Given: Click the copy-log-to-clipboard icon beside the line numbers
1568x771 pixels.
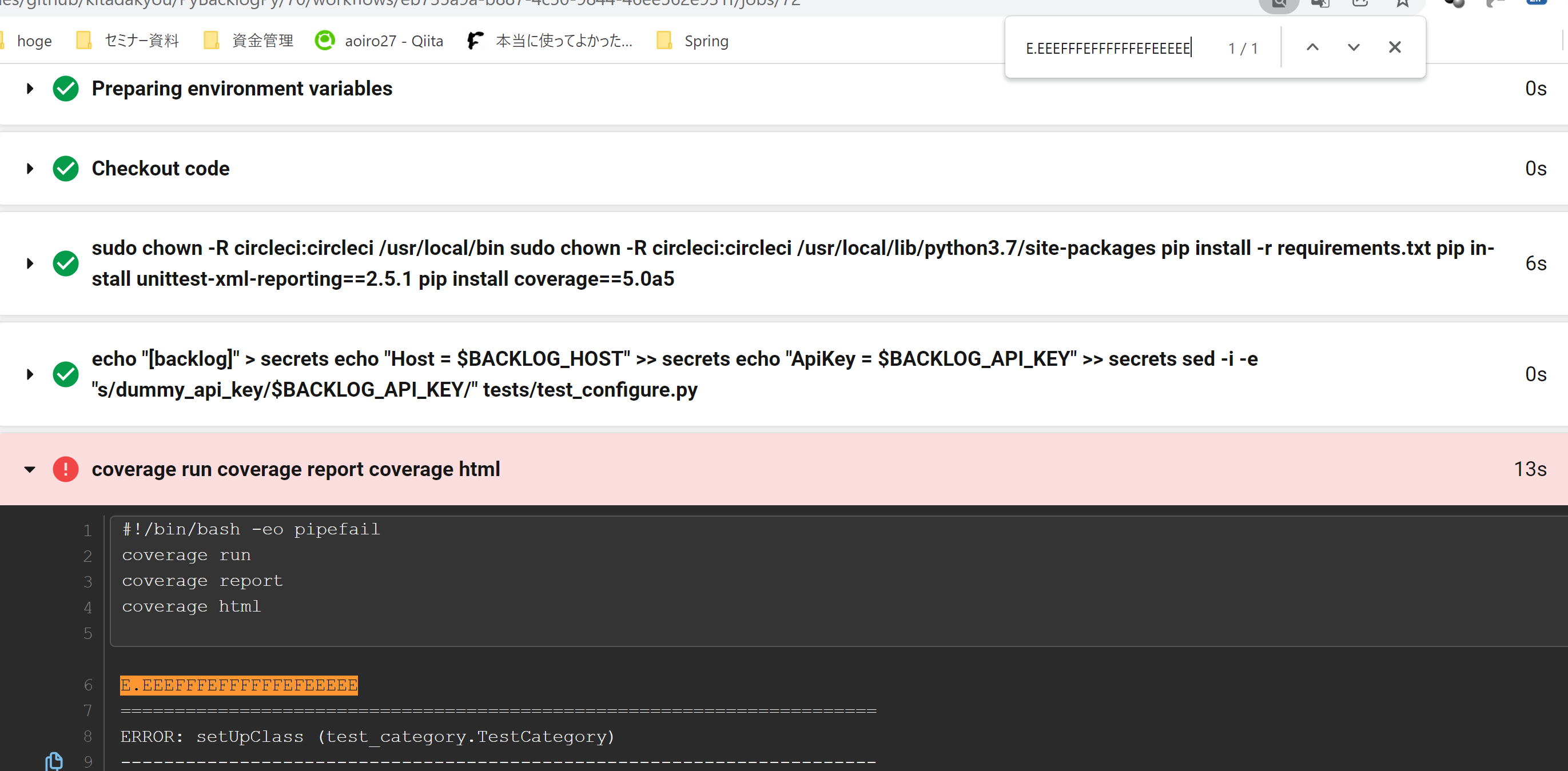Looking at the screenshot, I should click(54, 761).
